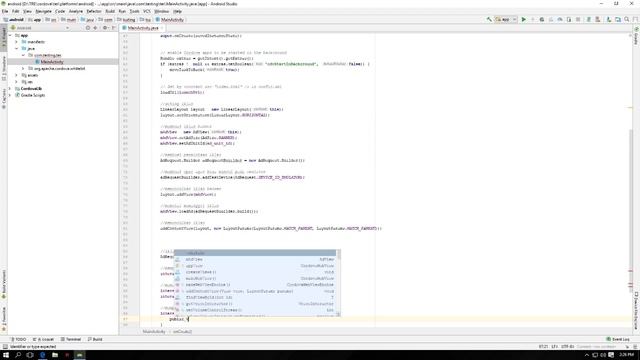The image size is (640, 360).
Task: Expand the 'assets' folder
Action: 17,75
